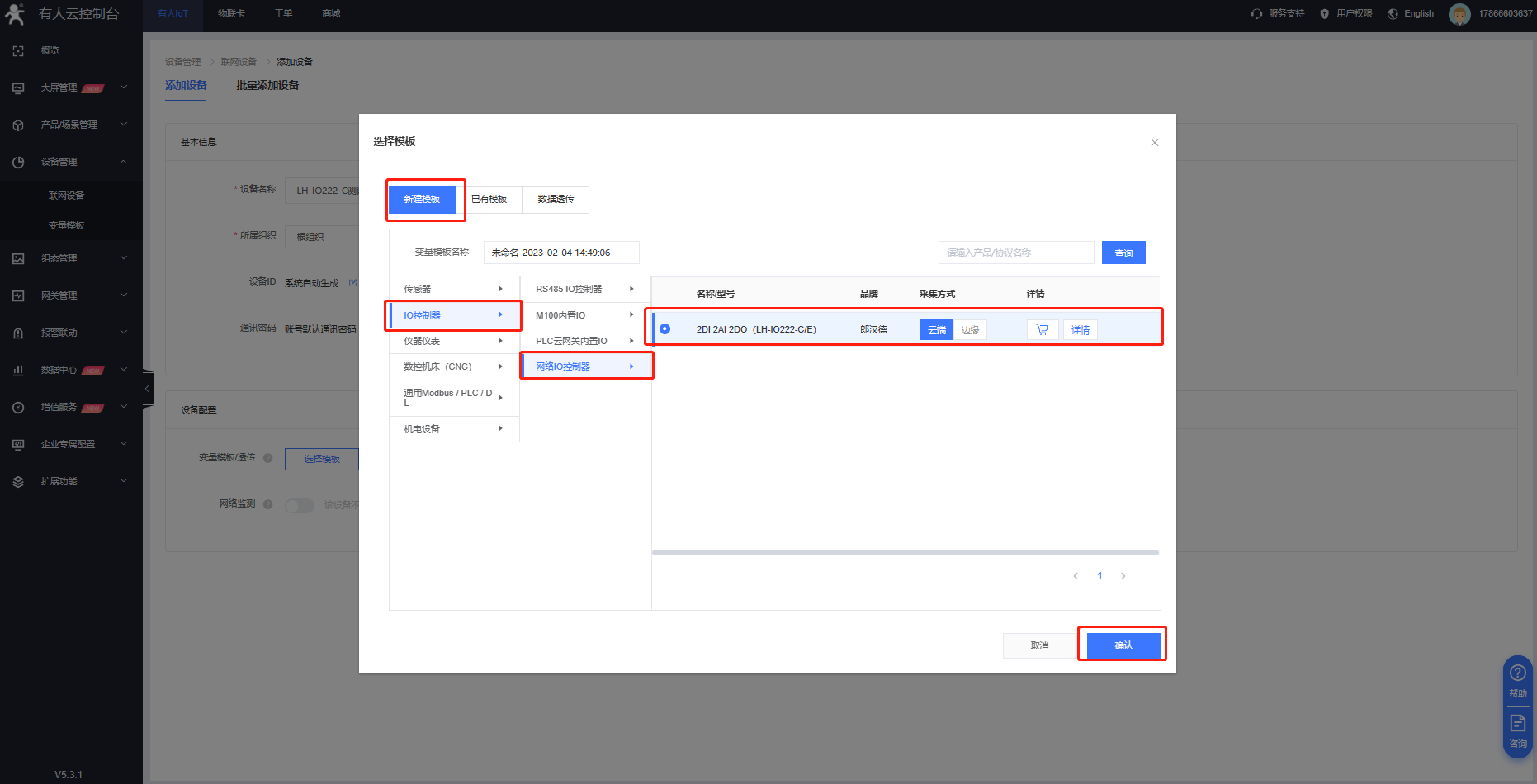Expand the 设备管理 sidebar menu
The width and height of the screenshot is (1537, 784).
click(x=71, y=162)
